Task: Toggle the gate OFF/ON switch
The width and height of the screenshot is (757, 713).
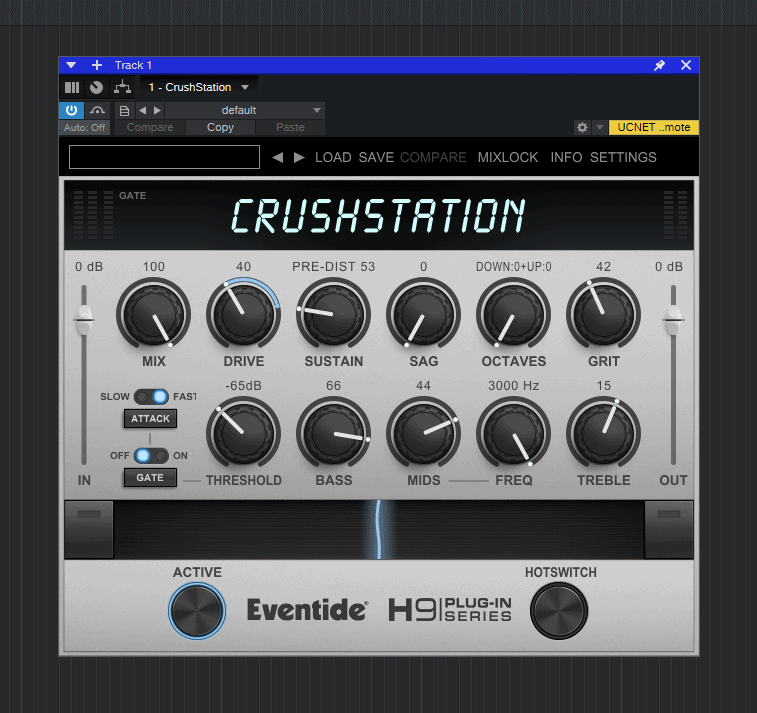Action: coord(151,455)
